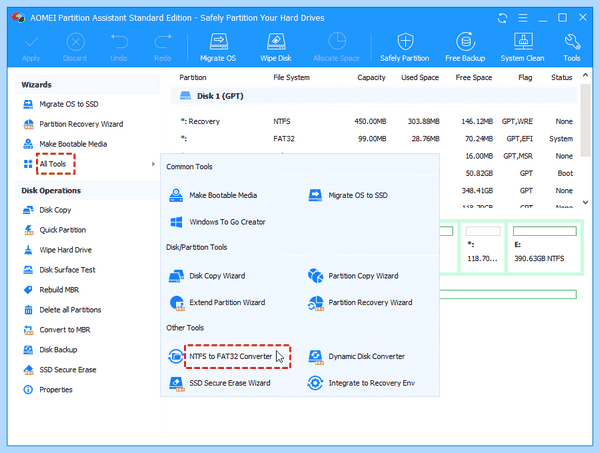Select the FAT32 99.00MB partition row
Viewport: 600px width, 453px height.
pos(376,139)
